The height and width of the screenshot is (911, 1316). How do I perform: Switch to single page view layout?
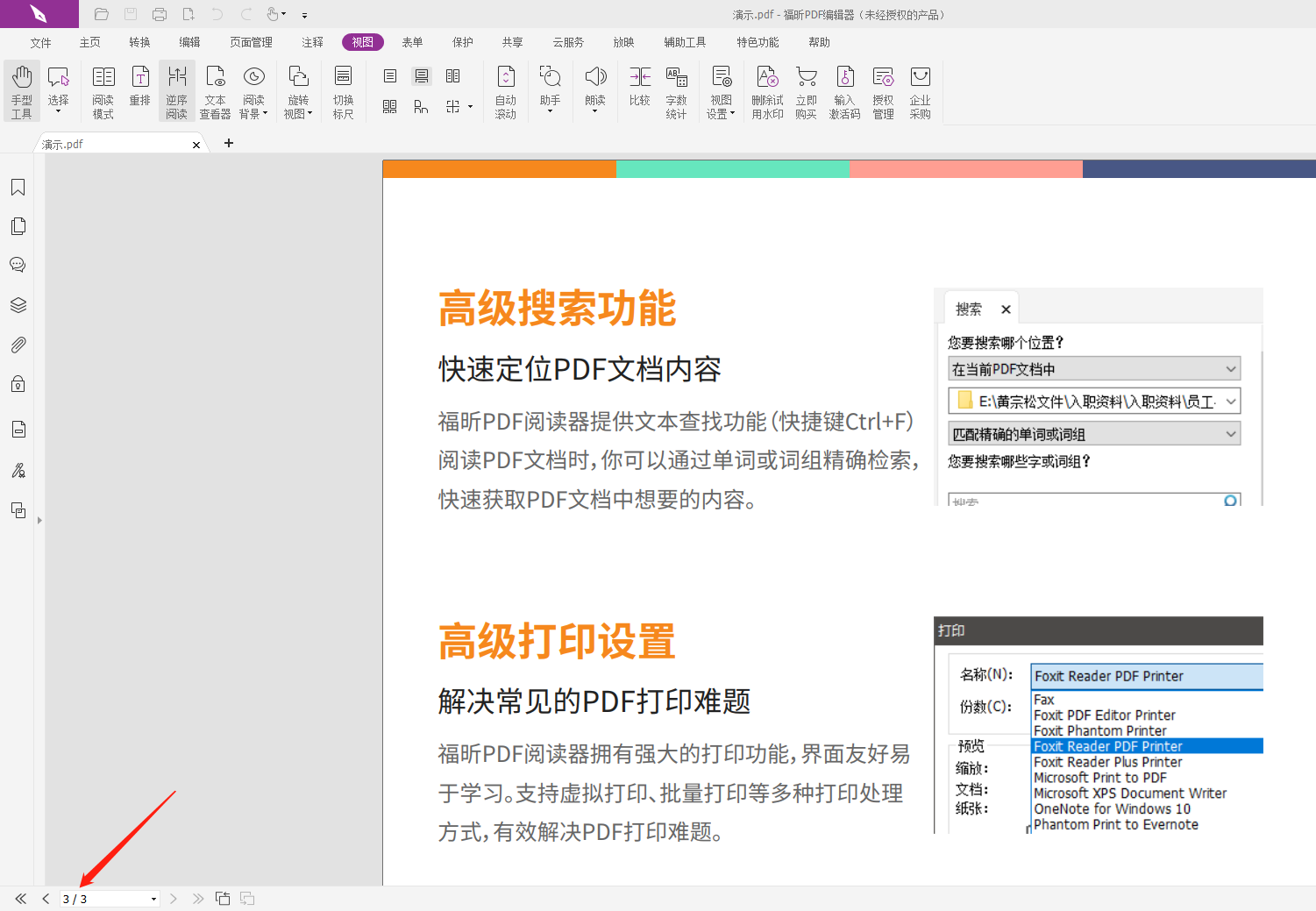[x=389, y=76]
